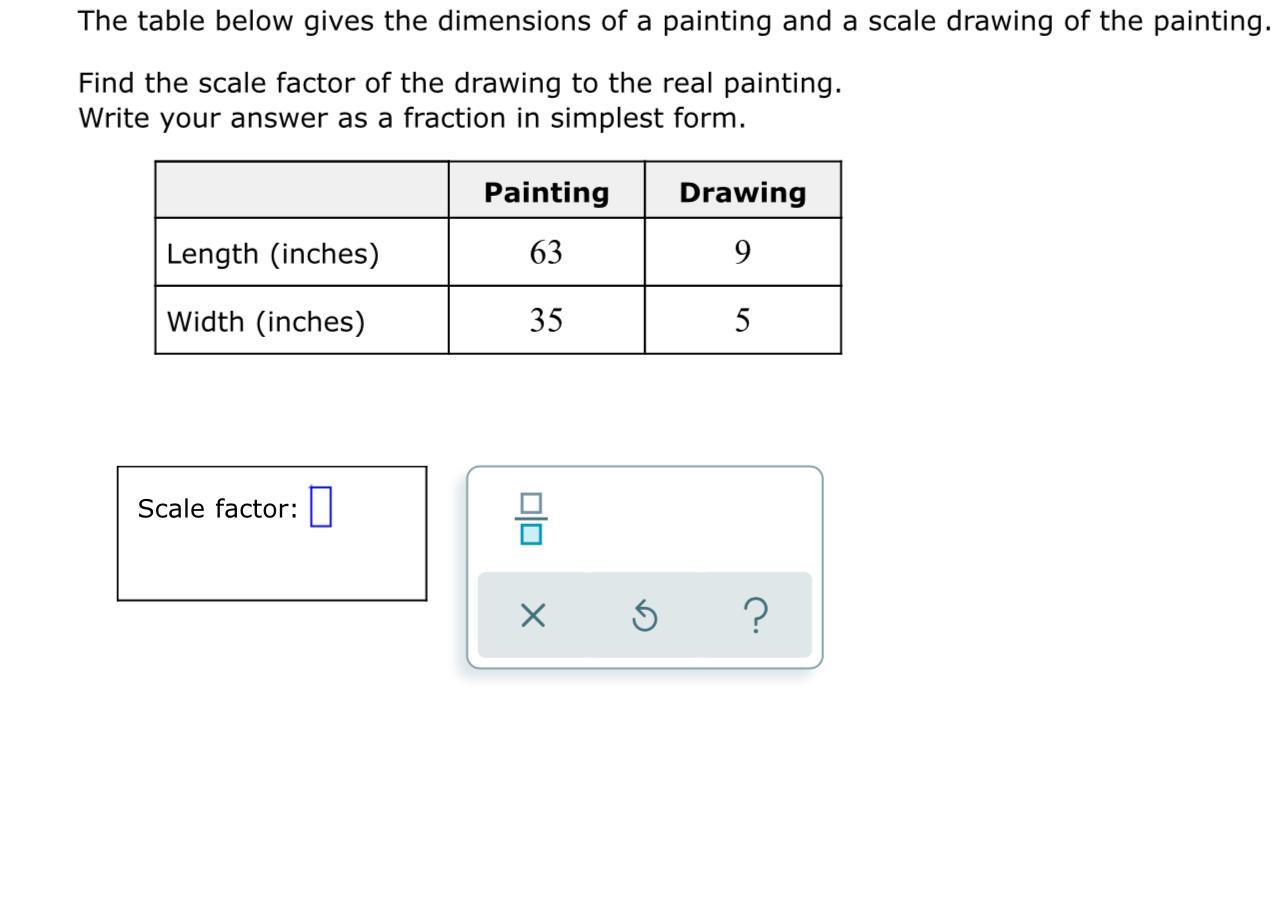Clear the answer with X button
Viewport: 1273px width, 901px height.
(x=533, y=616)
